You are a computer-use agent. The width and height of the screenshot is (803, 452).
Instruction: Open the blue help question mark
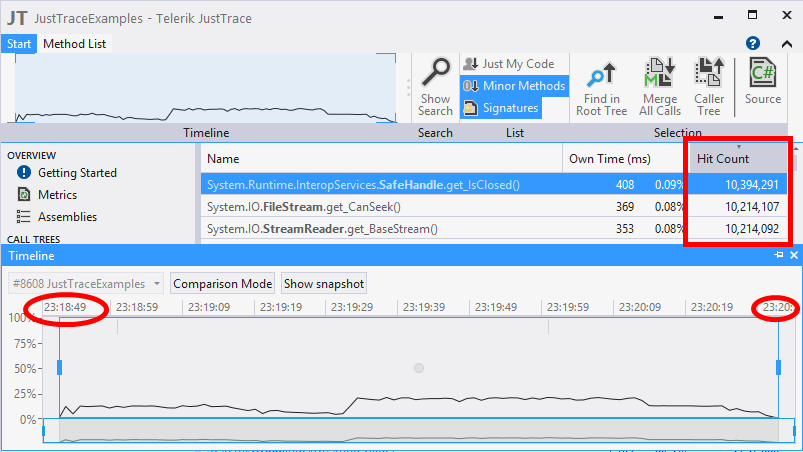[752, 44]
